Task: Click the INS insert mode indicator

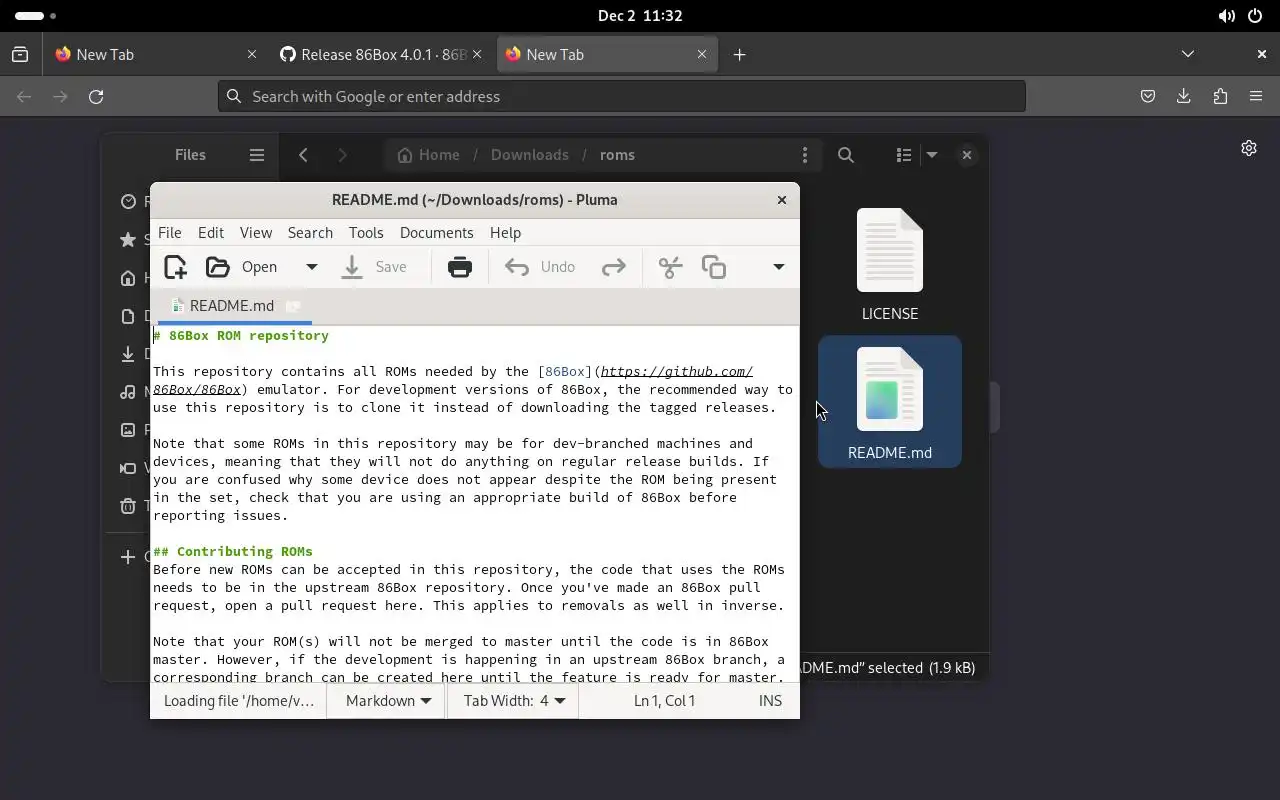Action: point(770,701)
